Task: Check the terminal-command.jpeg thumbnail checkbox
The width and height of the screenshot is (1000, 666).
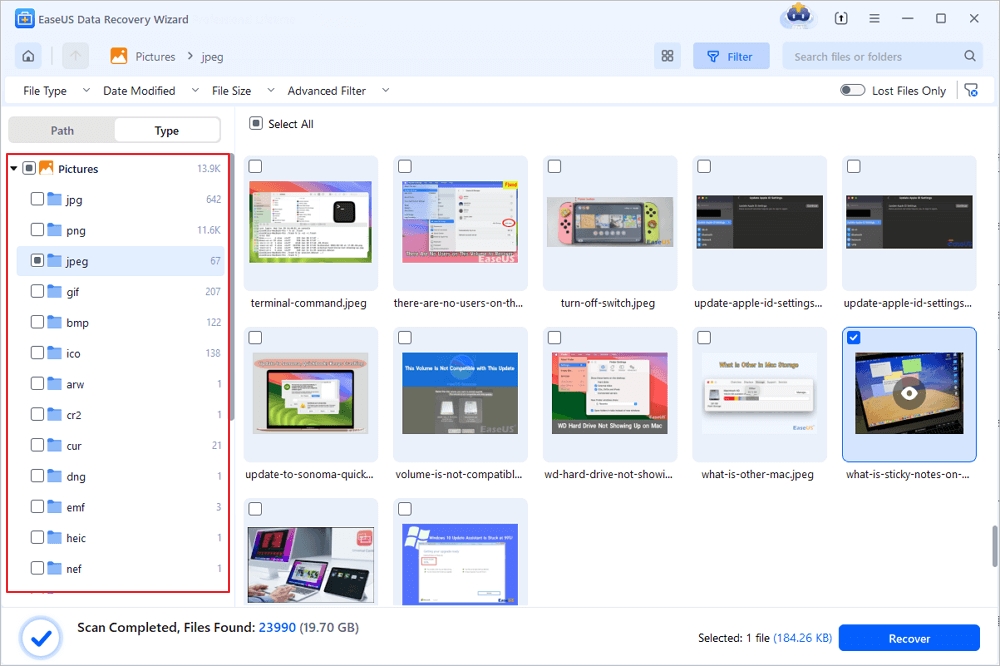Action: 256,166
